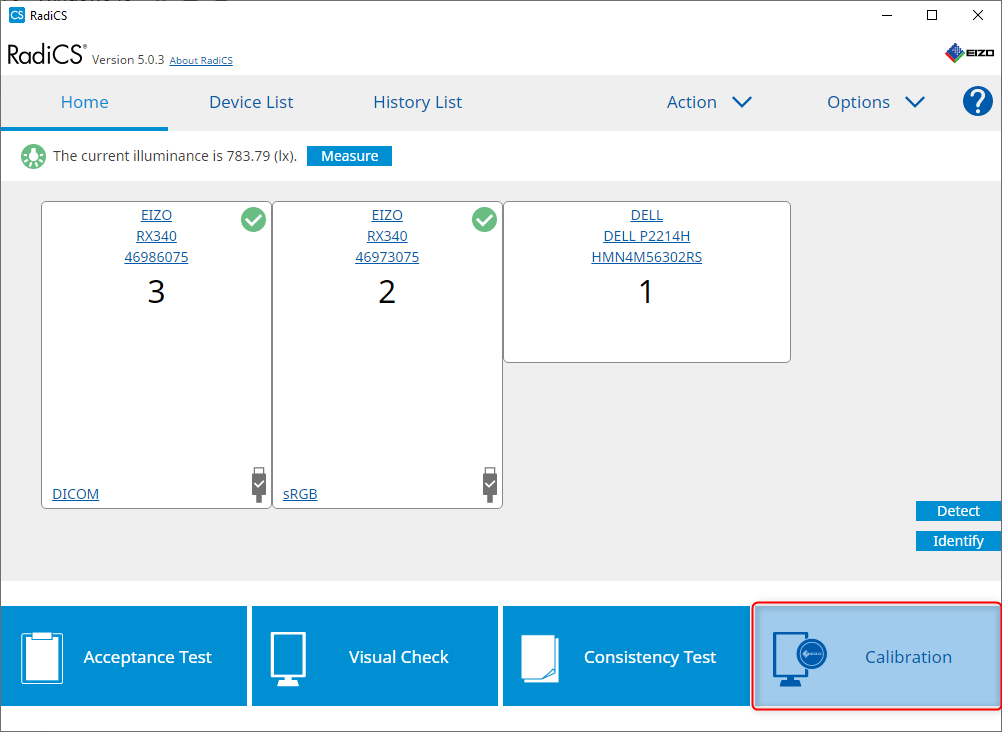The width and height of the screenshot is (1002, 732).
Task: Open the sRGB mode link on monitor 2
Action: 300,494
